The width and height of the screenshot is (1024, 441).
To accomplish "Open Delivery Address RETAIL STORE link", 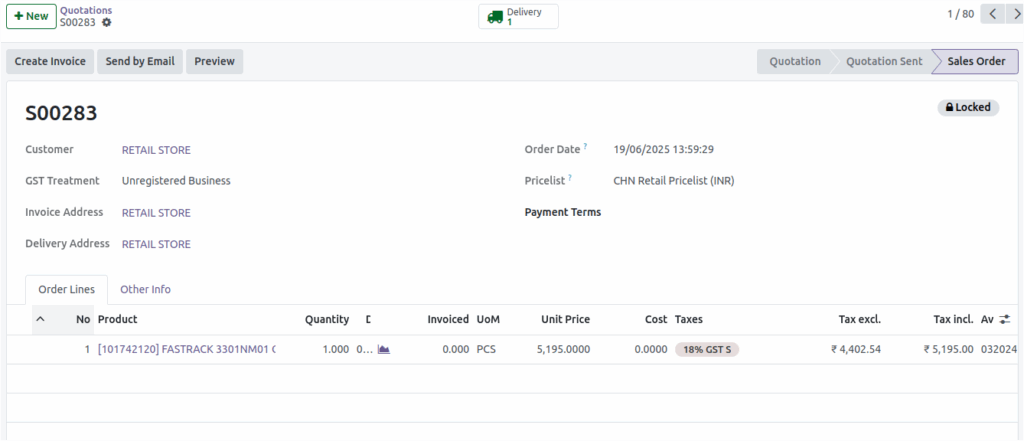I will (156, 244).
